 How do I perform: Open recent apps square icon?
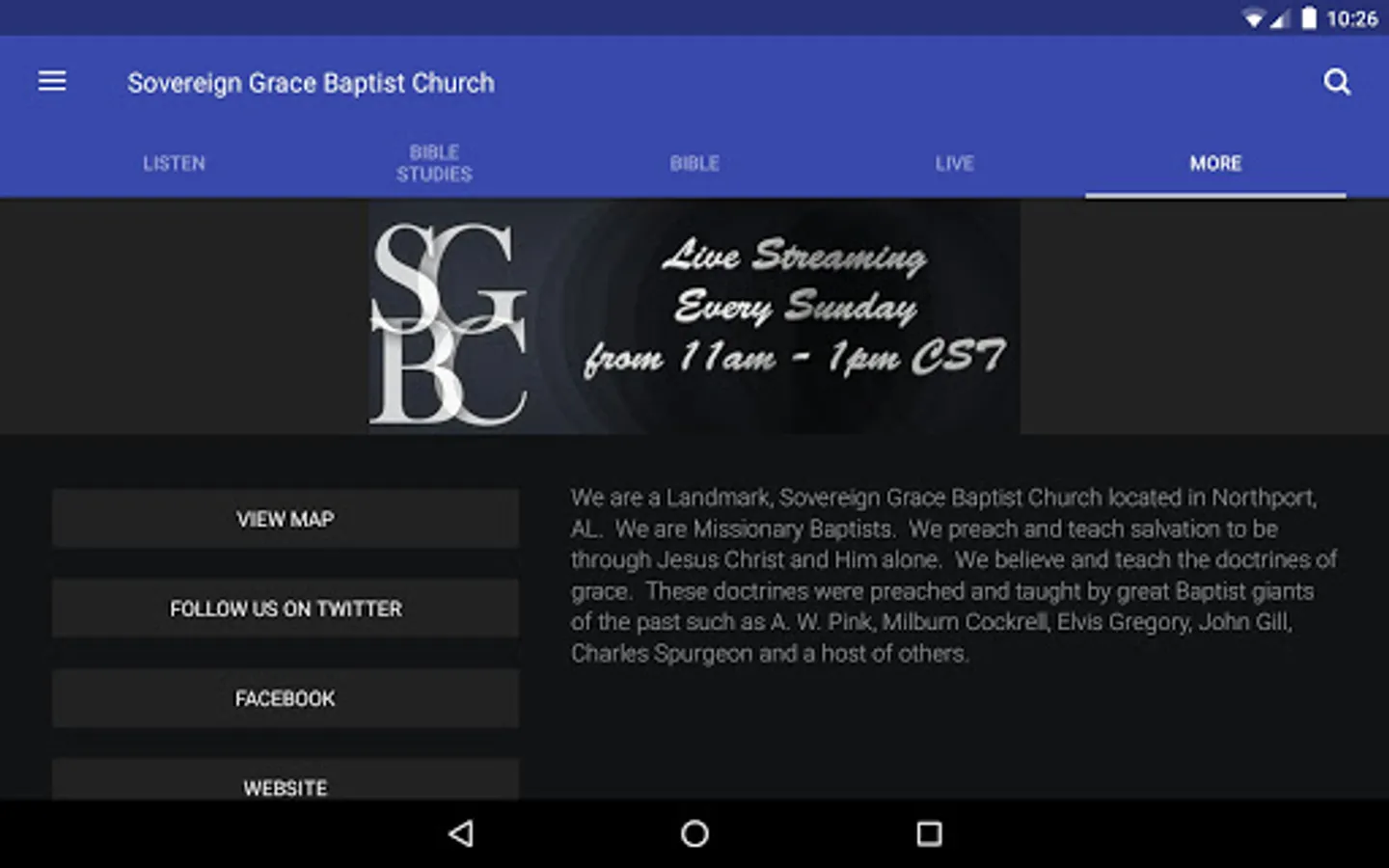tap(929, 833)
